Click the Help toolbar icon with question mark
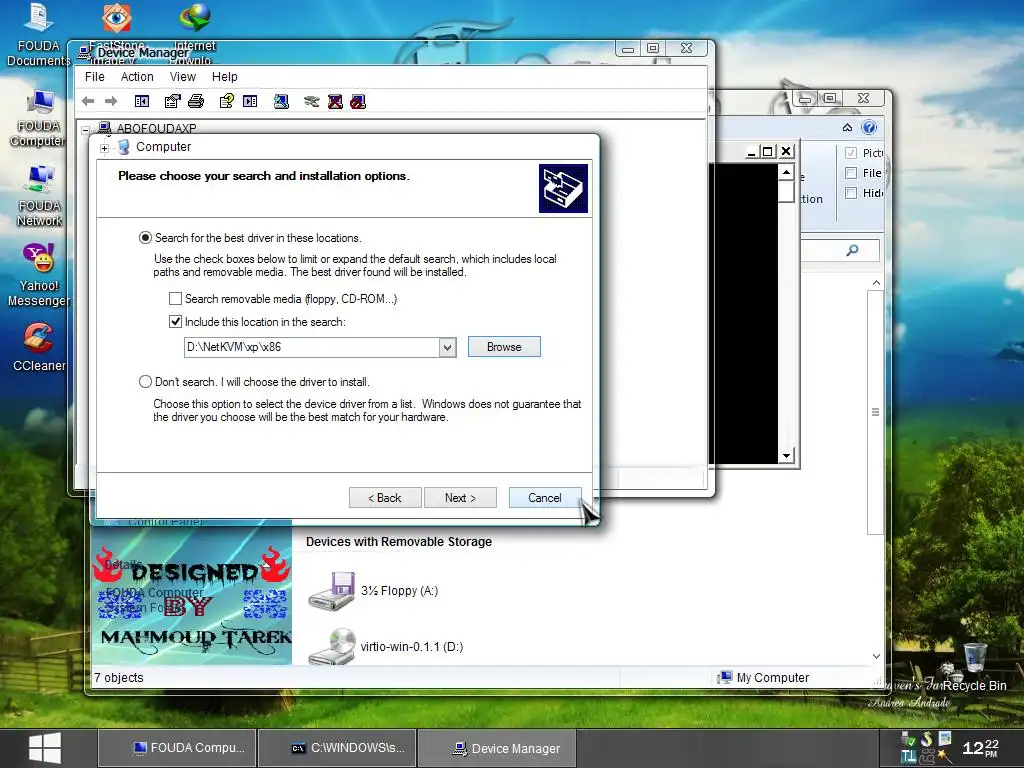Viewport: 1024px width, 768px height. tap(227, 101)
